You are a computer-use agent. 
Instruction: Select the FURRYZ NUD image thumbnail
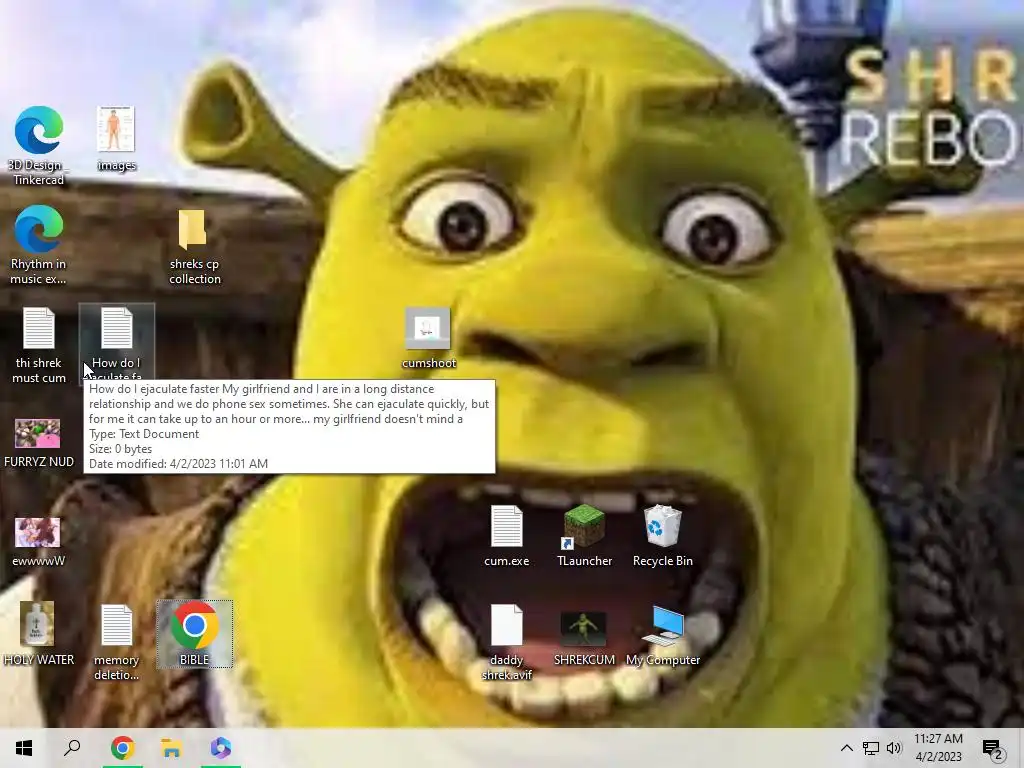pyautogui.click(x=39, y=443)
